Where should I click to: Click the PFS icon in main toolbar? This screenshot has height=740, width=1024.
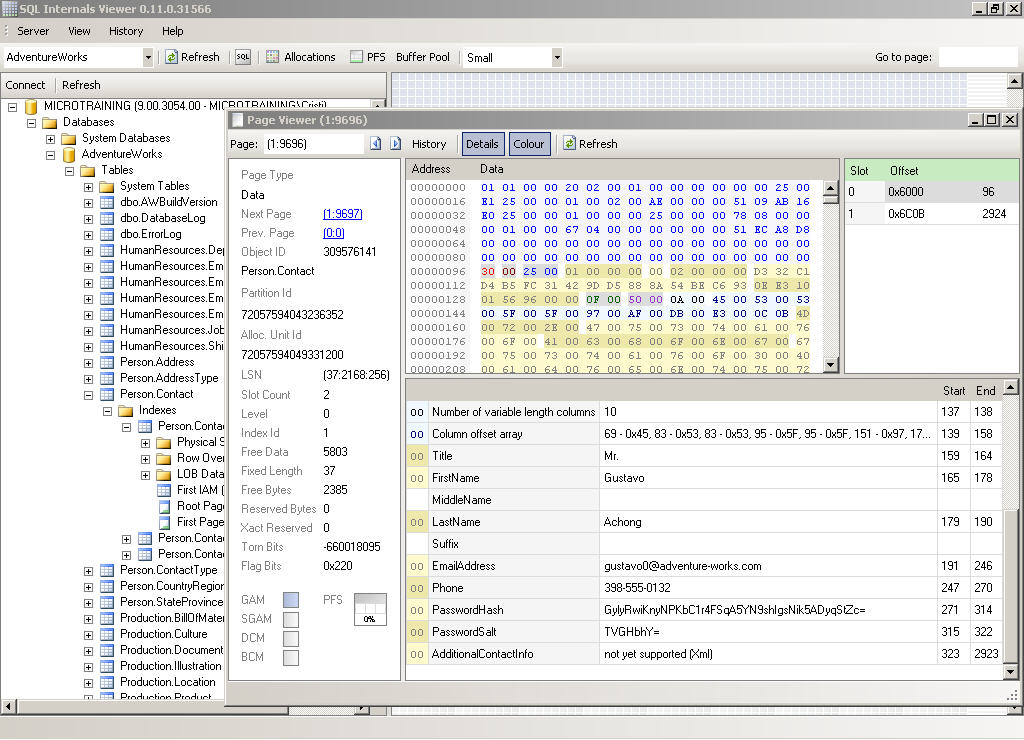click(x=356, y=57)
